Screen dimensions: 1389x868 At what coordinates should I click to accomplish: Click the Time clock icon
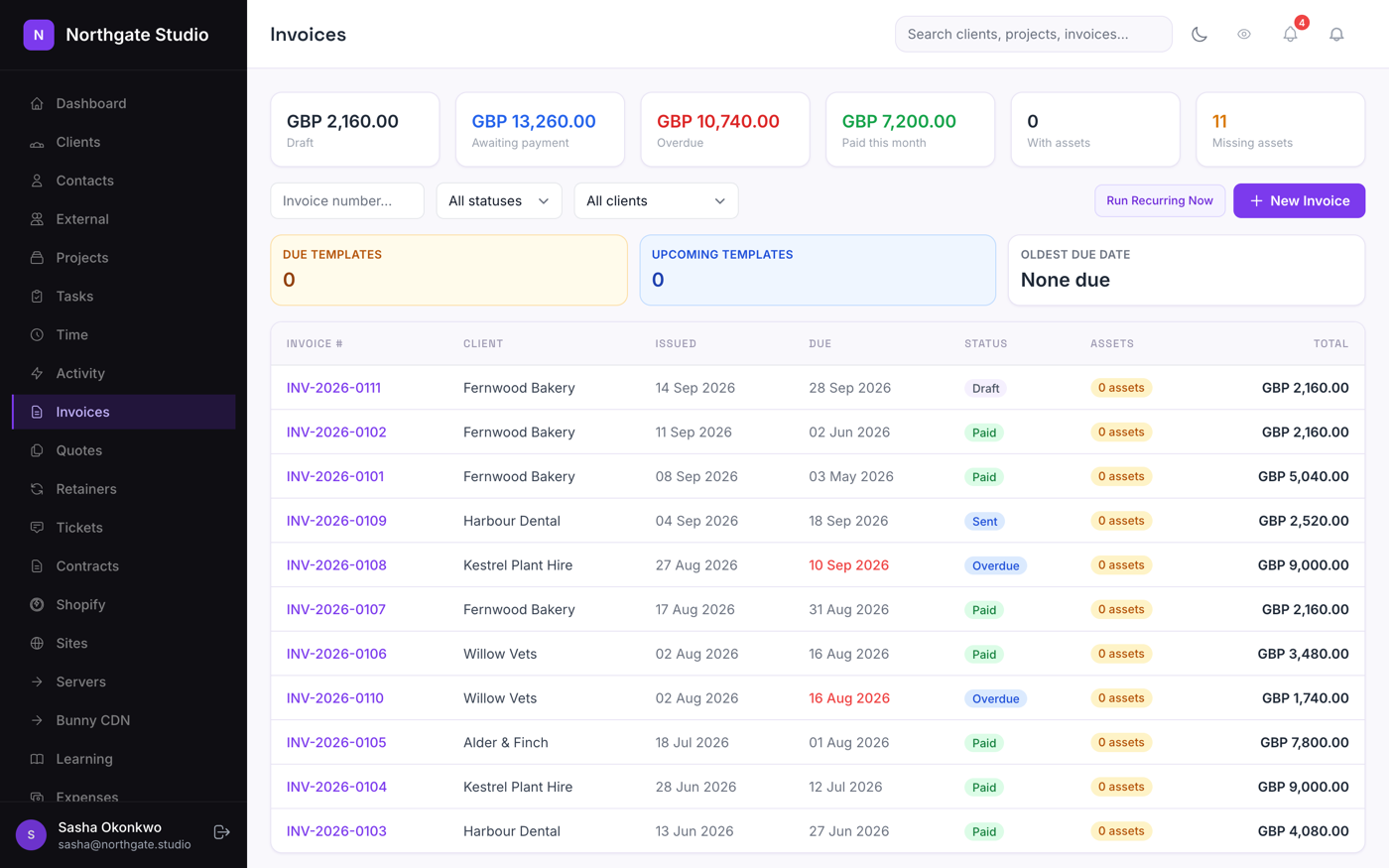pyautogui.click(x=37, y=335)
